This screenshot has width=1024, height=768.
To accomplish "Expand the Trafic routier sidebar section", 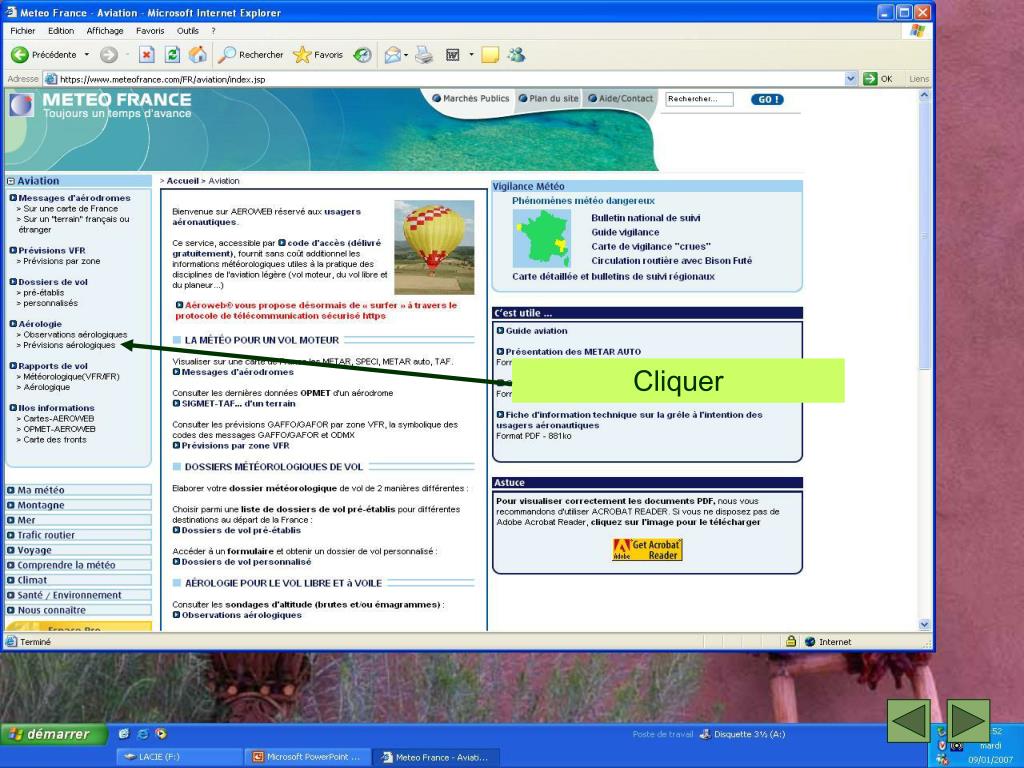I will 78,535.
